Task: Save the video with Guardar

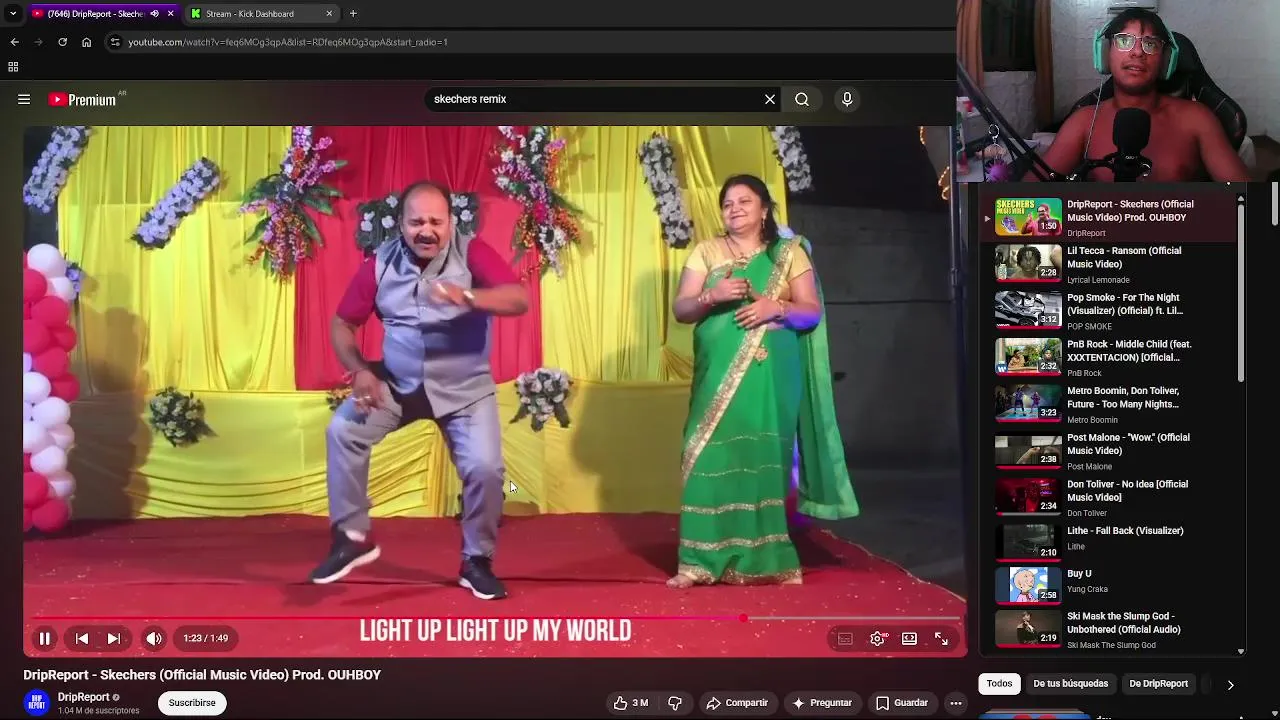Action: click(902, 703)
